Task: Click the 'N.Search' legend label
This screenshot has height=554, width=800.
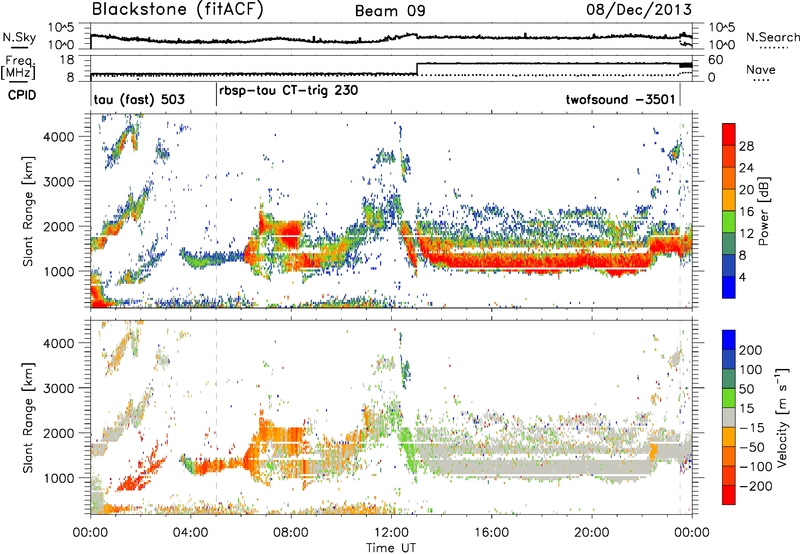Action: click(772, 37)
